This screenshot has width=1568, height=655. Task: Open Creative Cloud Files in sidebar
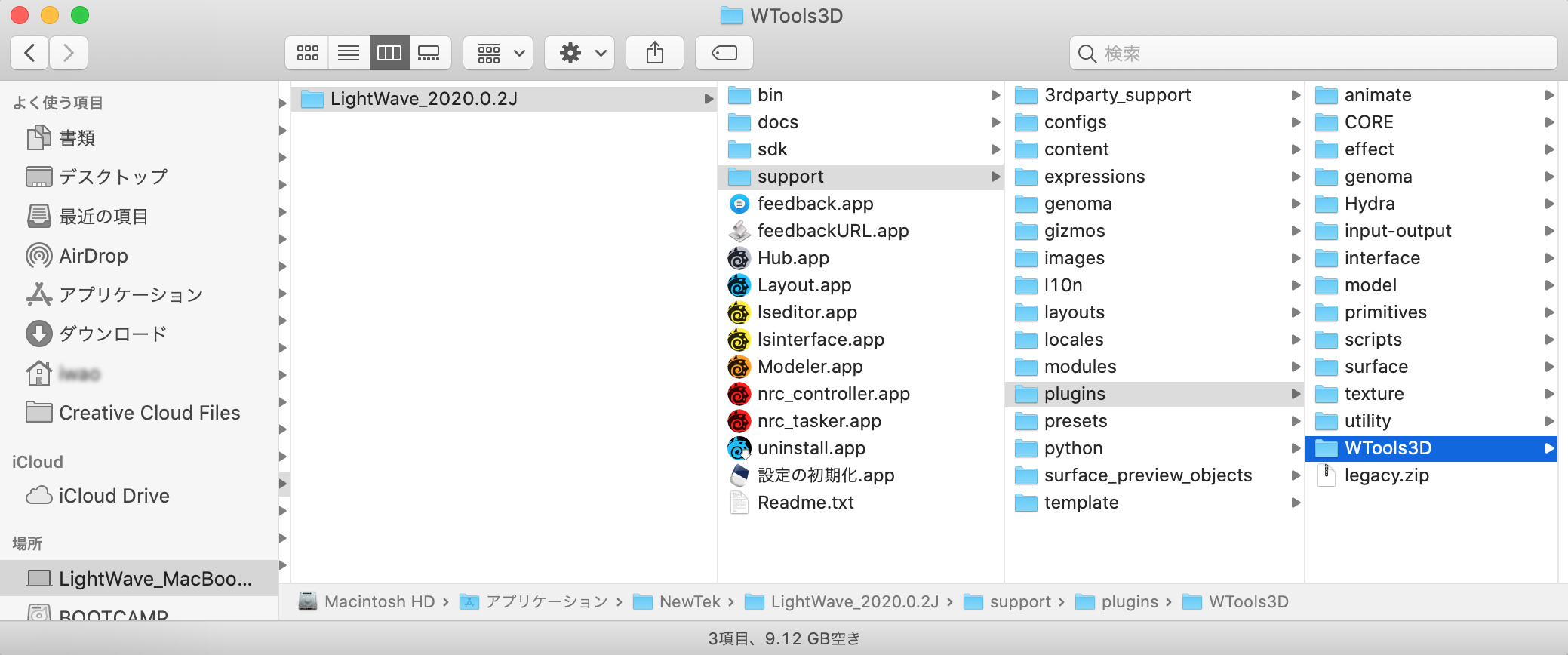(x=133, y=413)
